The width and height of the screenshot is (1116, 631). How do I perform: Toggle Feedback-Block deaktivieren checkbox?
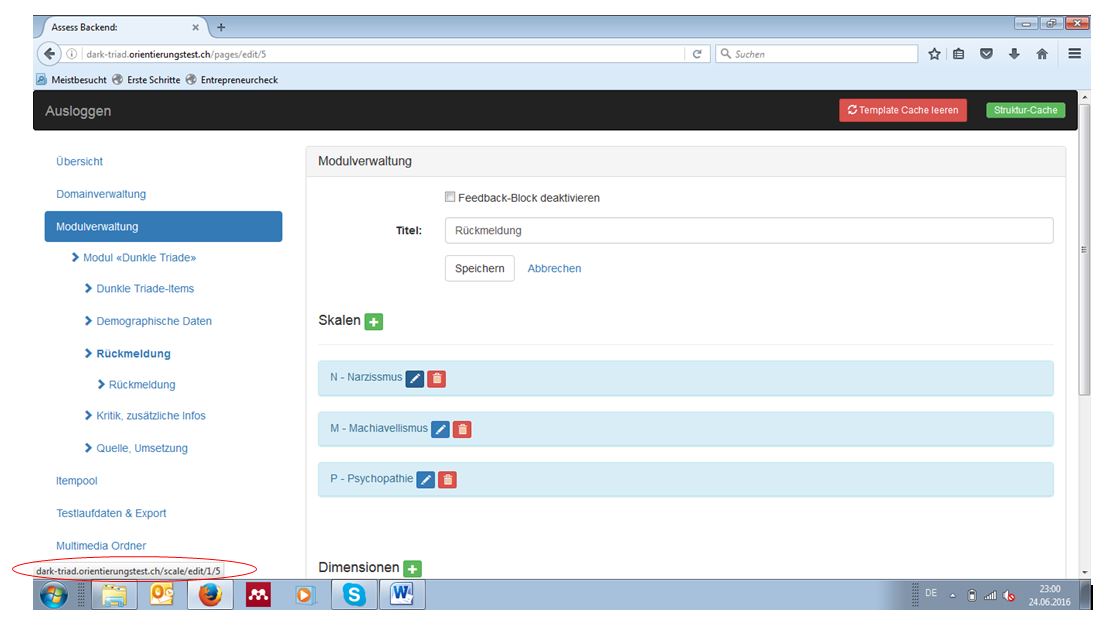450,197
